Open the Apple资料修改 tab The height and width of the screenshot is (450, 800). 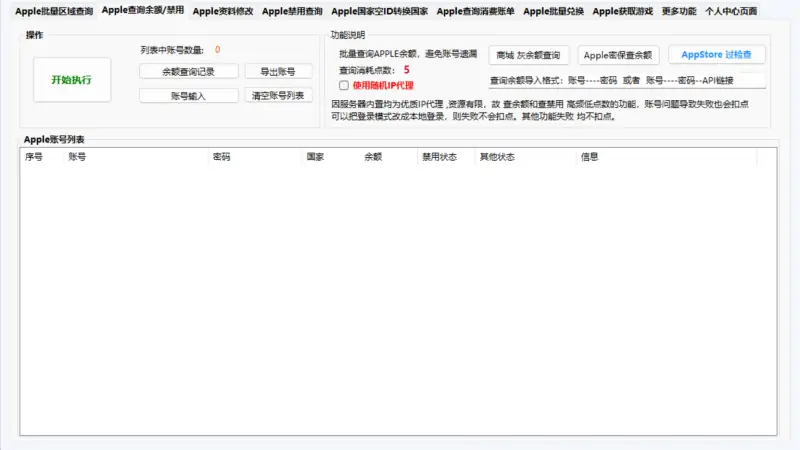pos(223,11)
